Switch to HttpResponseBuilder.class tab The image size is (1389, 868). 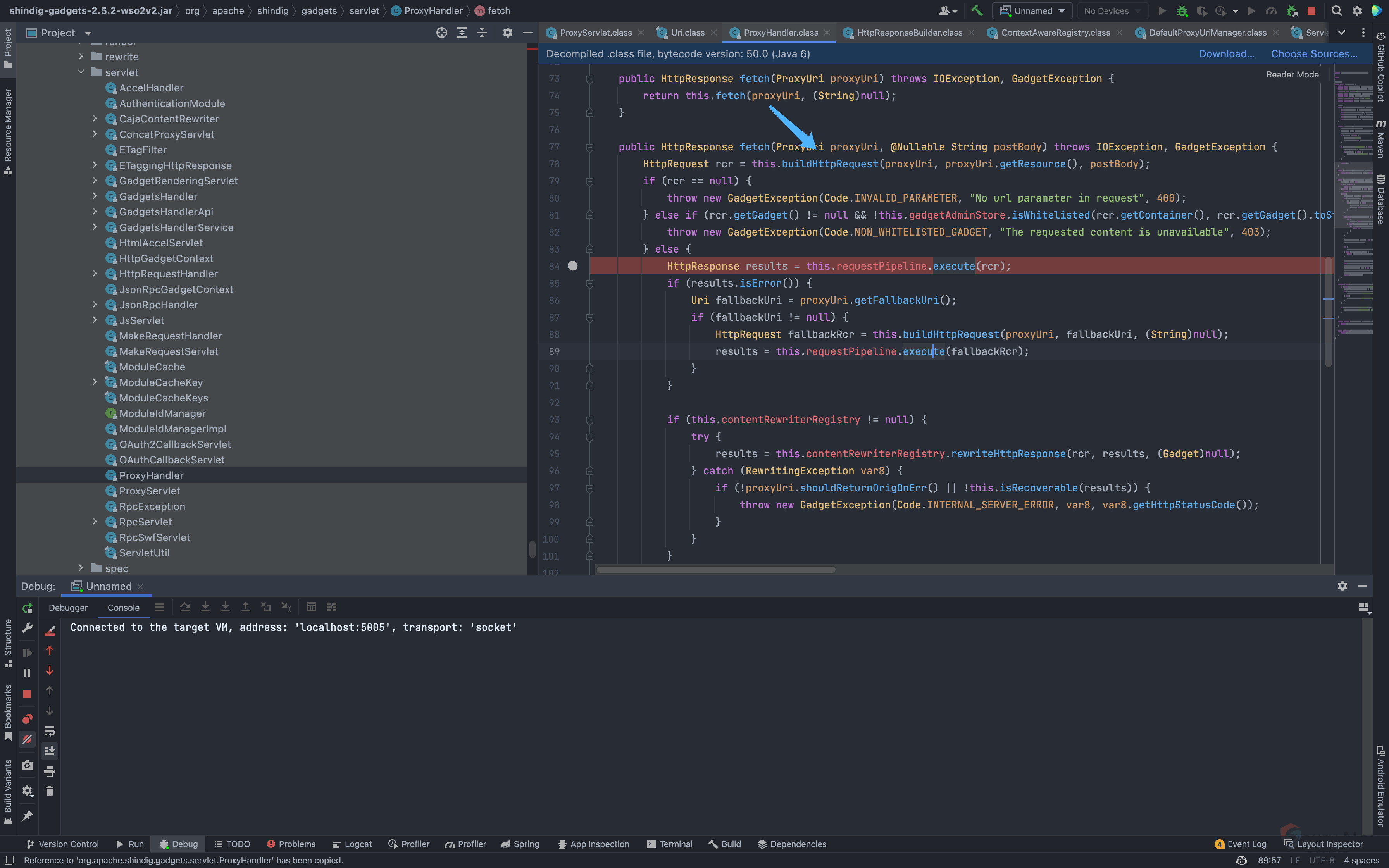(x=909, y=33)
